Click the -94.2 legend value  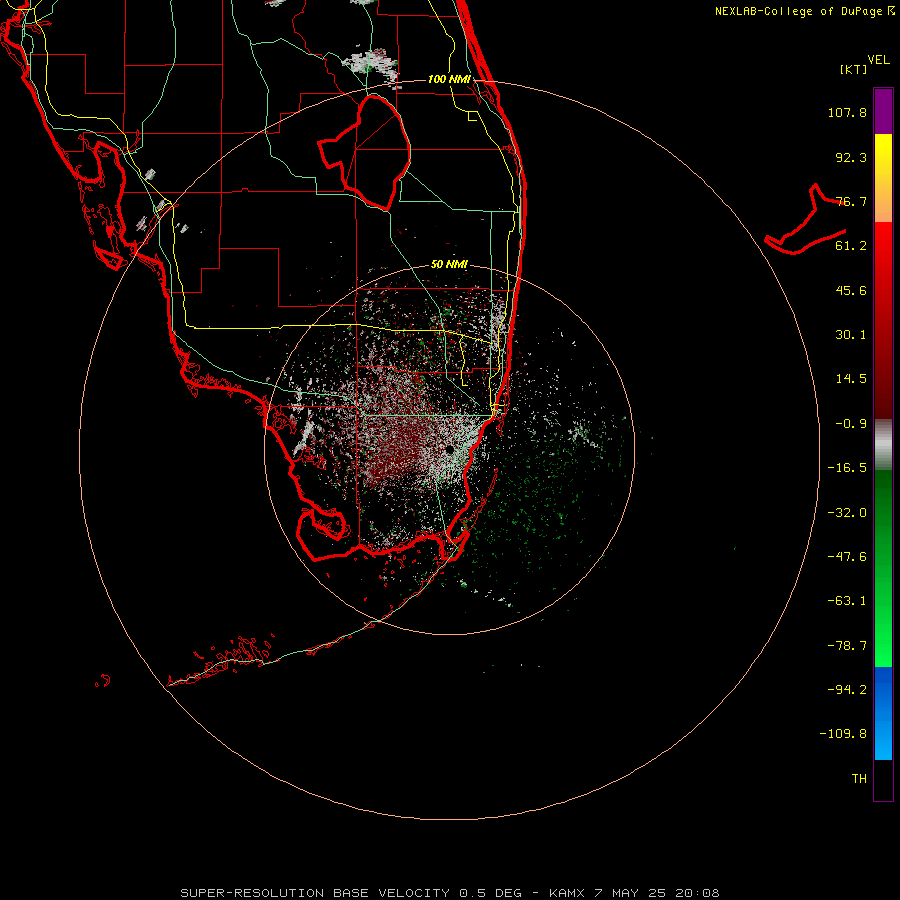coord(847,690)
